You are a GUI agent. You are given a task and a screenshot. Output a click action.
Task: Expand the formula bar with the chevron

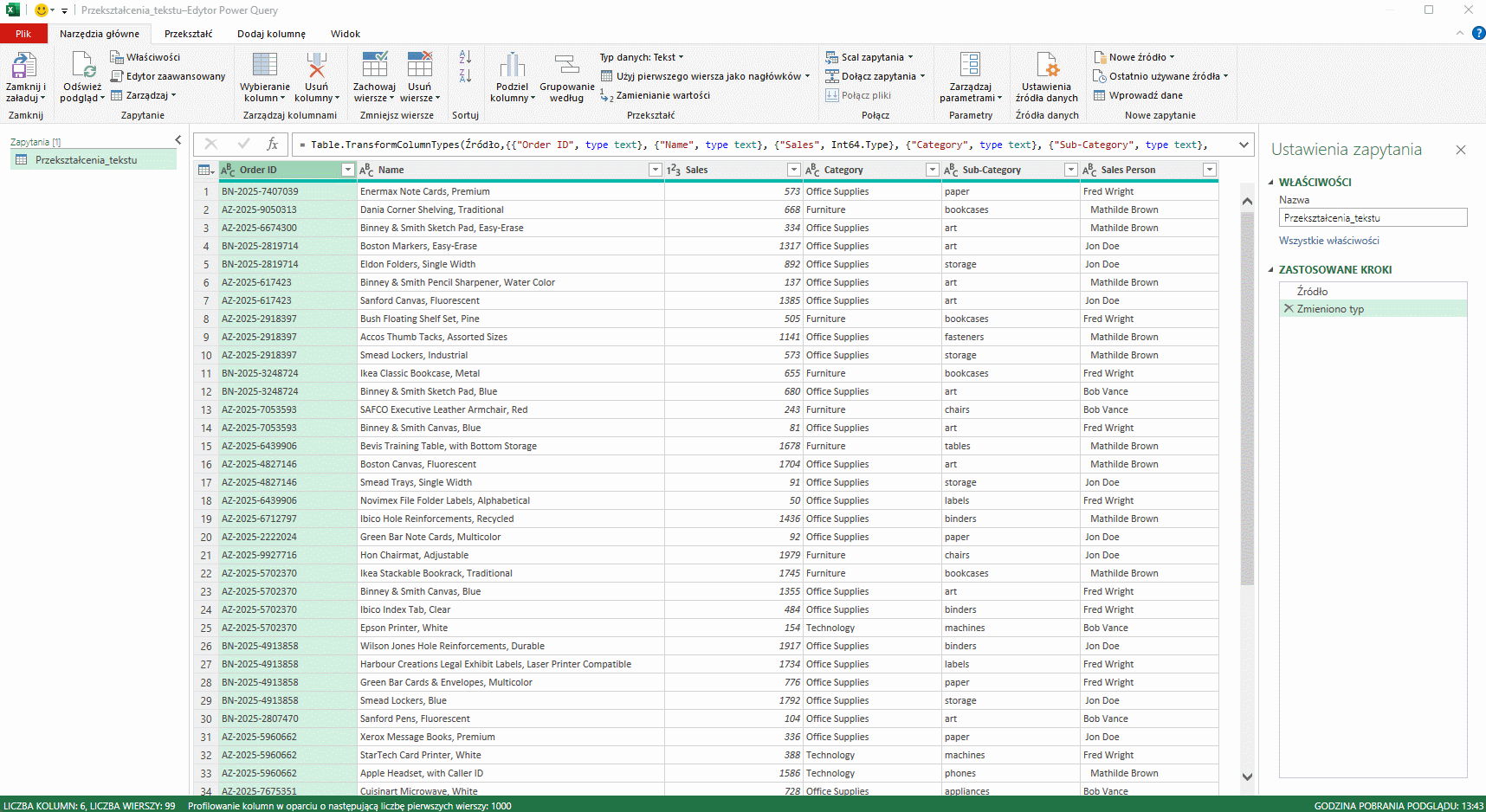coord(1244,145)
